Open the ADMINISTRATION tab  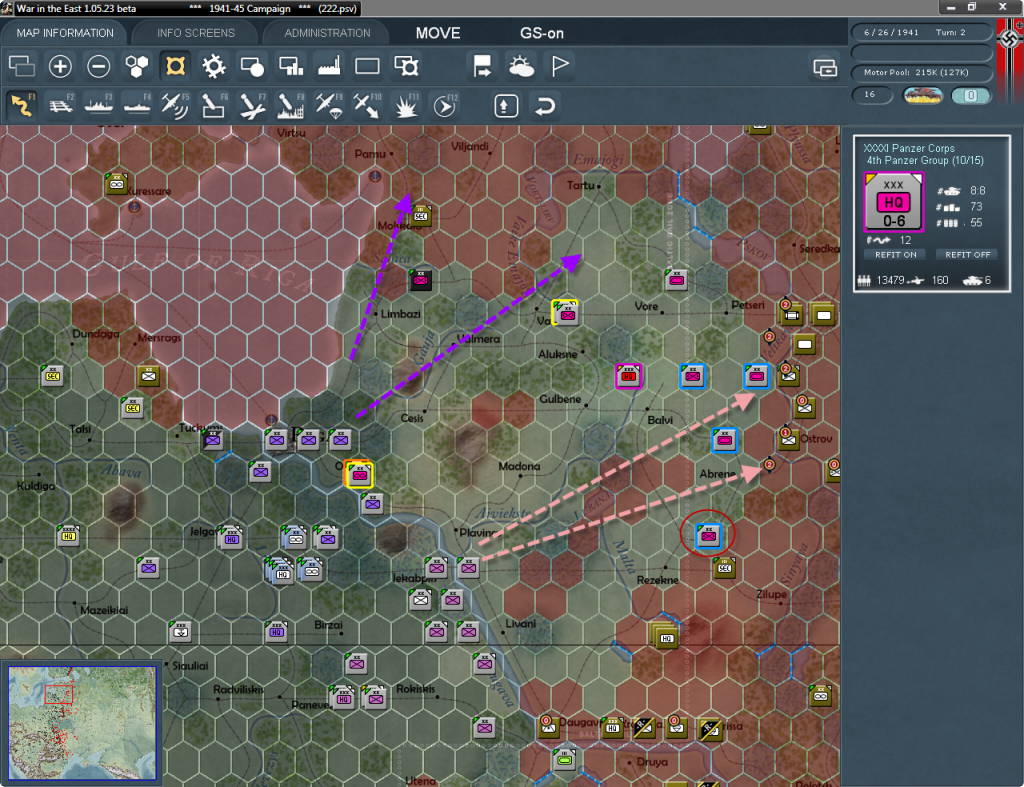(x=327, y=33)
